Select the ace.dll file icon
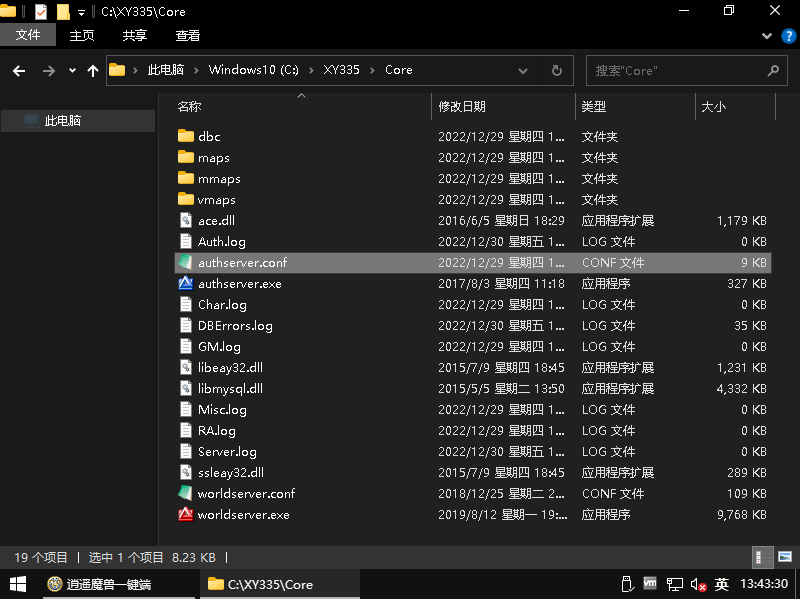The height and width of the screenshot is (599, 800). point(186,220)
